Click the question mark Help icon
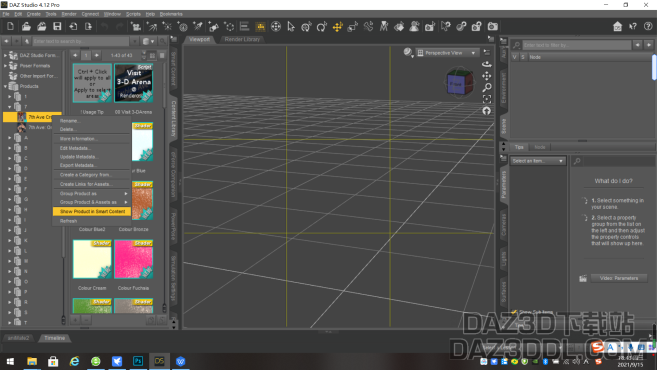This screenshot has width=657, height=370. 648,26
